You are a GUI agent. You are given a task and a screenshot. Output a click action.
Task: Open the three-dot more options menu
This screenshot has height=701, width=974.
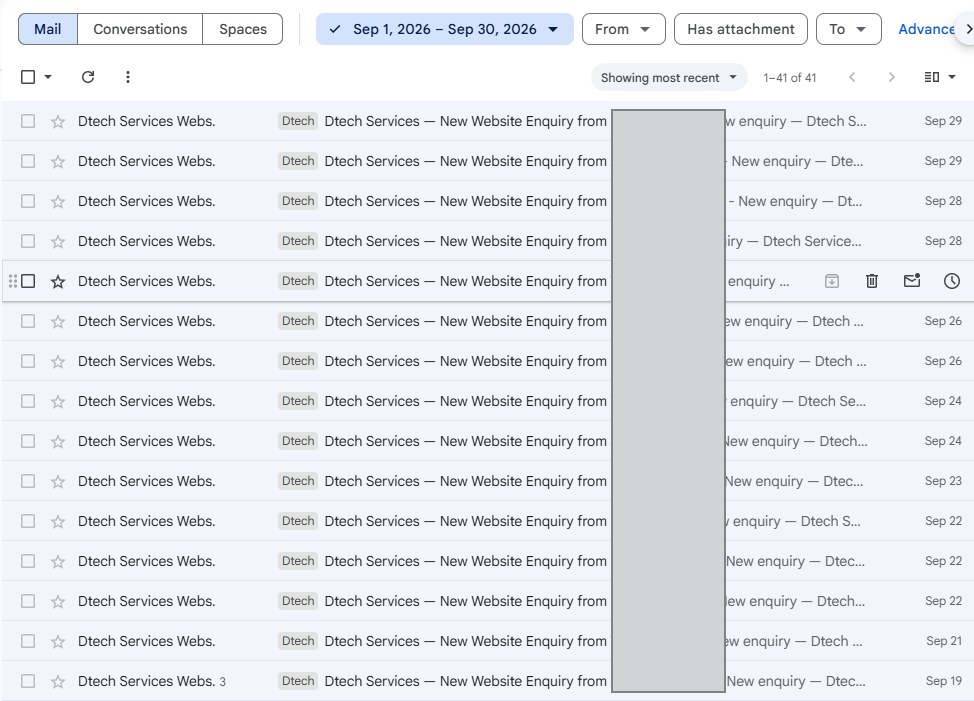(127, 77)
